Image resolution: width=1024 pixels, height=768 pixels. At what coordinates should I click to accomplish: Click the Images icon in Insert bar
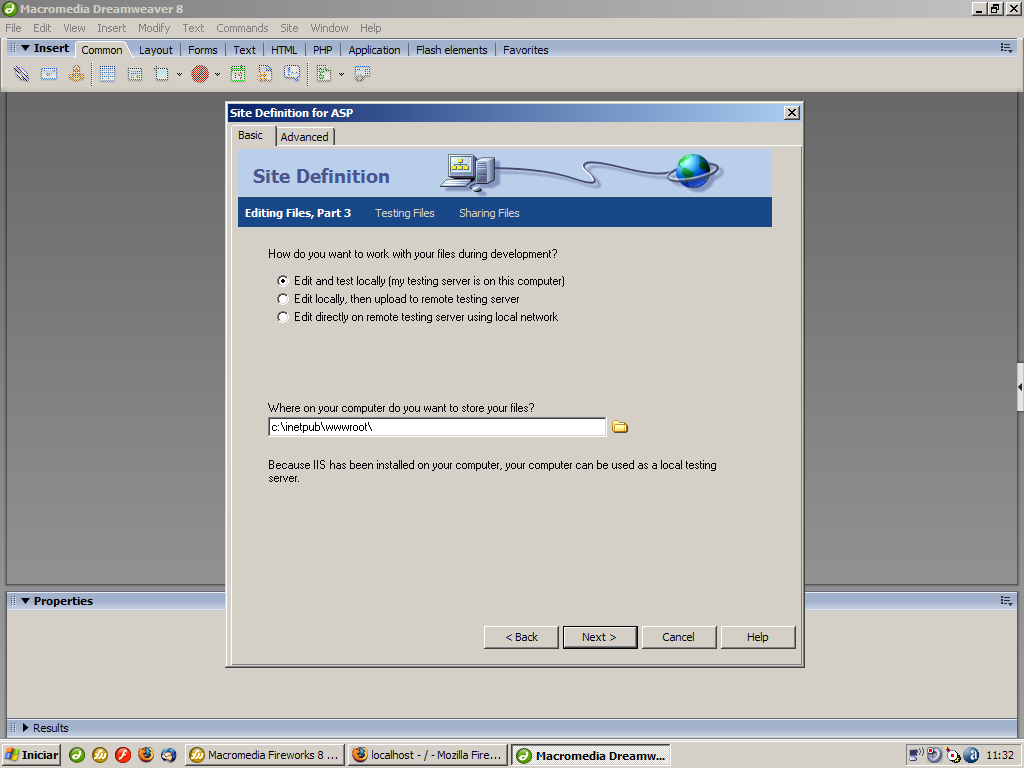161,74
